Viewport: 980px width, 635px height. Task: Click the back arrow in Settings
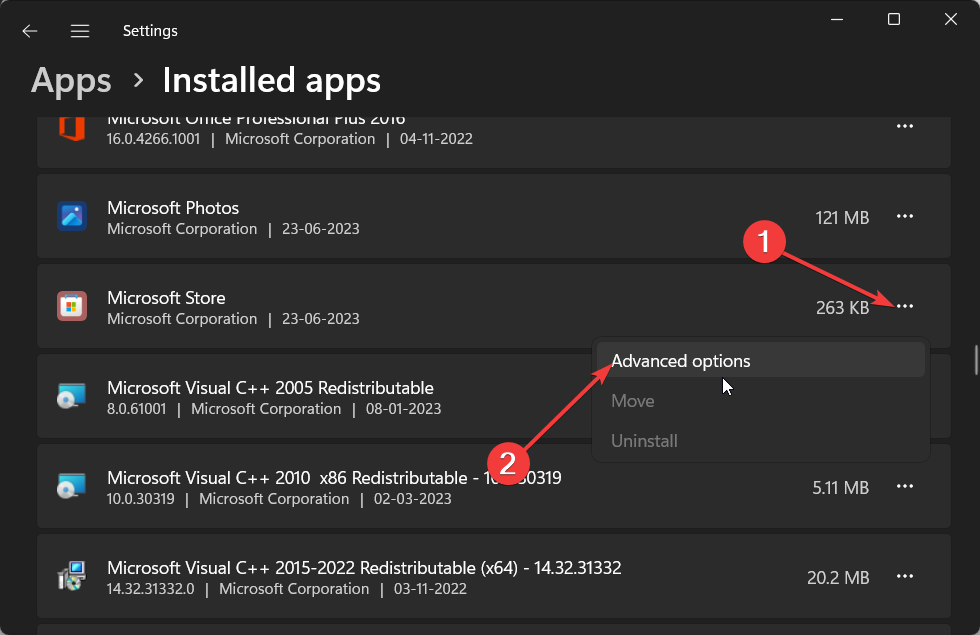click(x=30, y=31)
